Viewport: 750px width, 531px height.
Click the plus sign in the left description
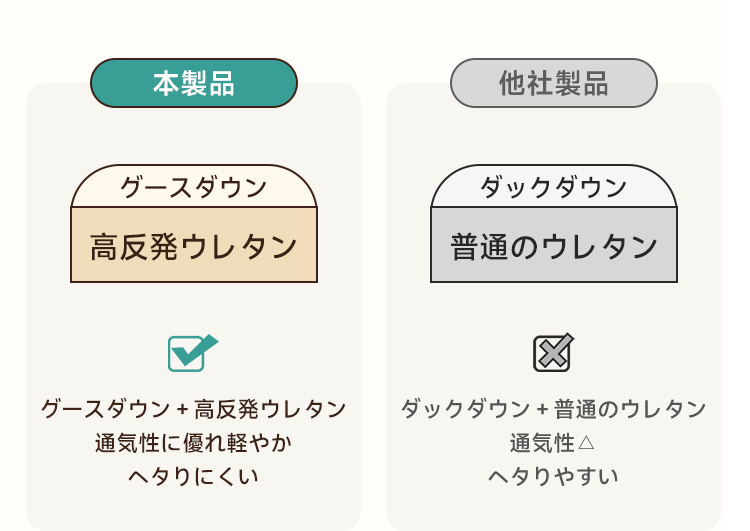point(182,410)
